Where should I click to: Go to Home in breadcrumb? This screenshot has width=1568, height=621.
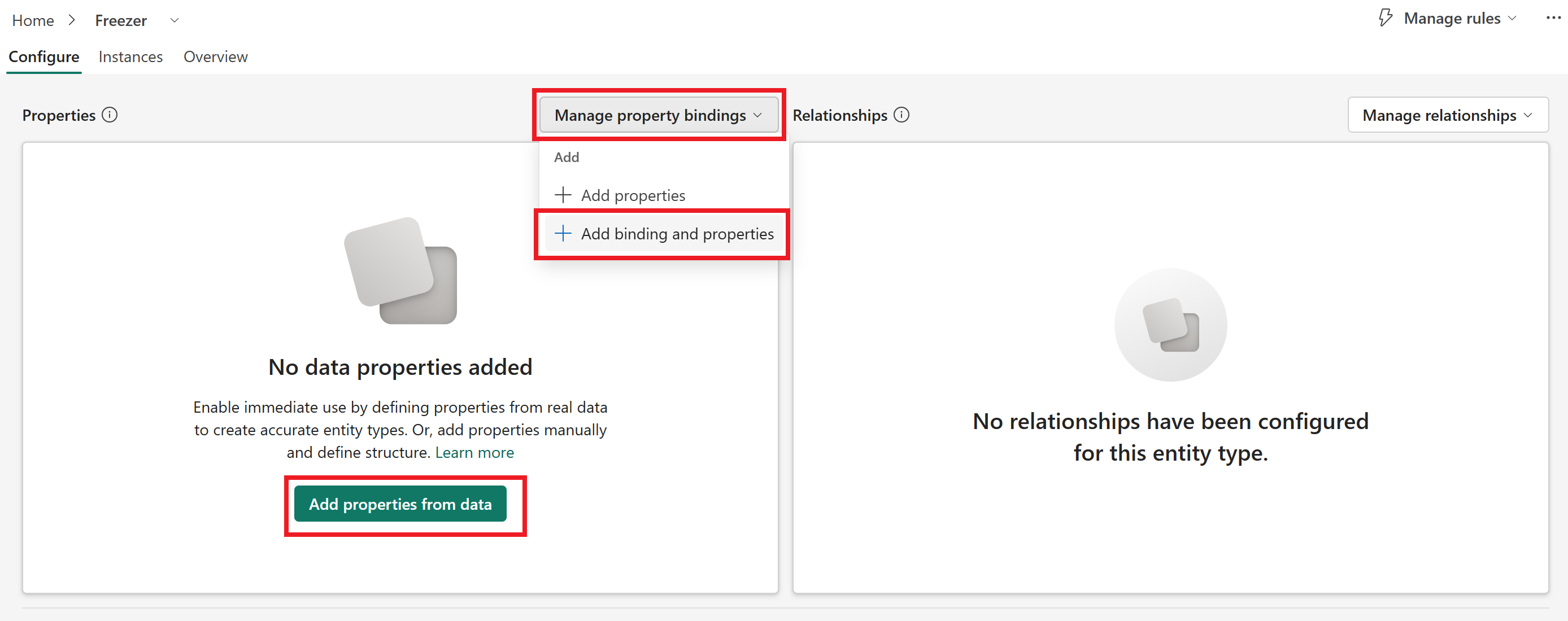coord(33,21)
